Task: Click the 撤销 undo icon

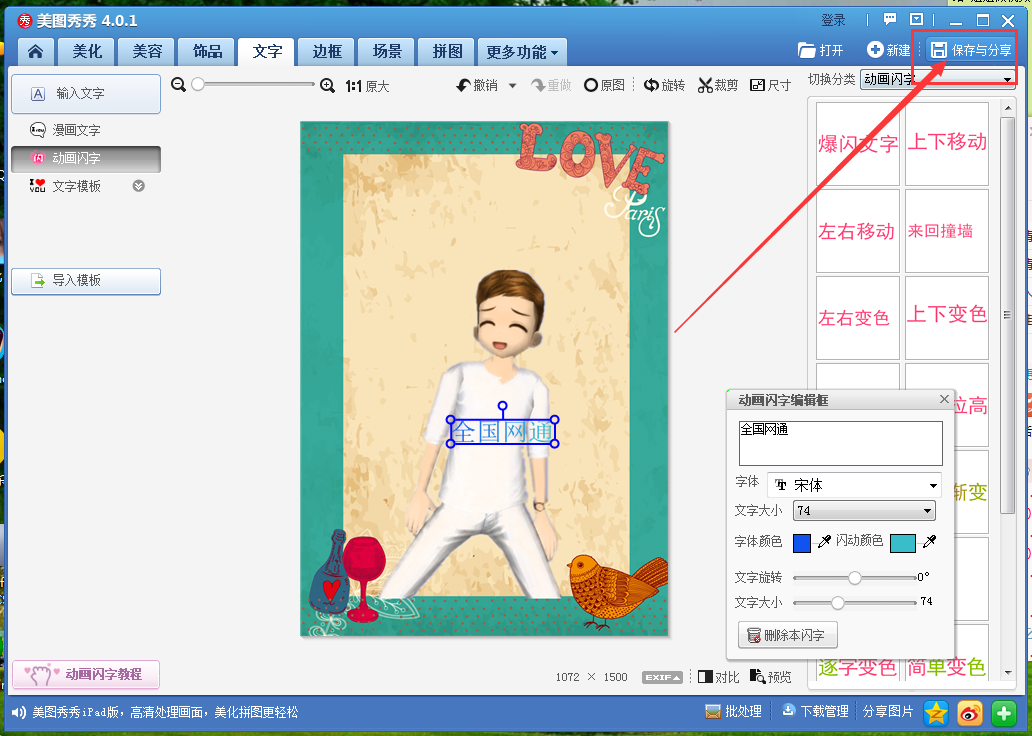Action: pos(463,86)
